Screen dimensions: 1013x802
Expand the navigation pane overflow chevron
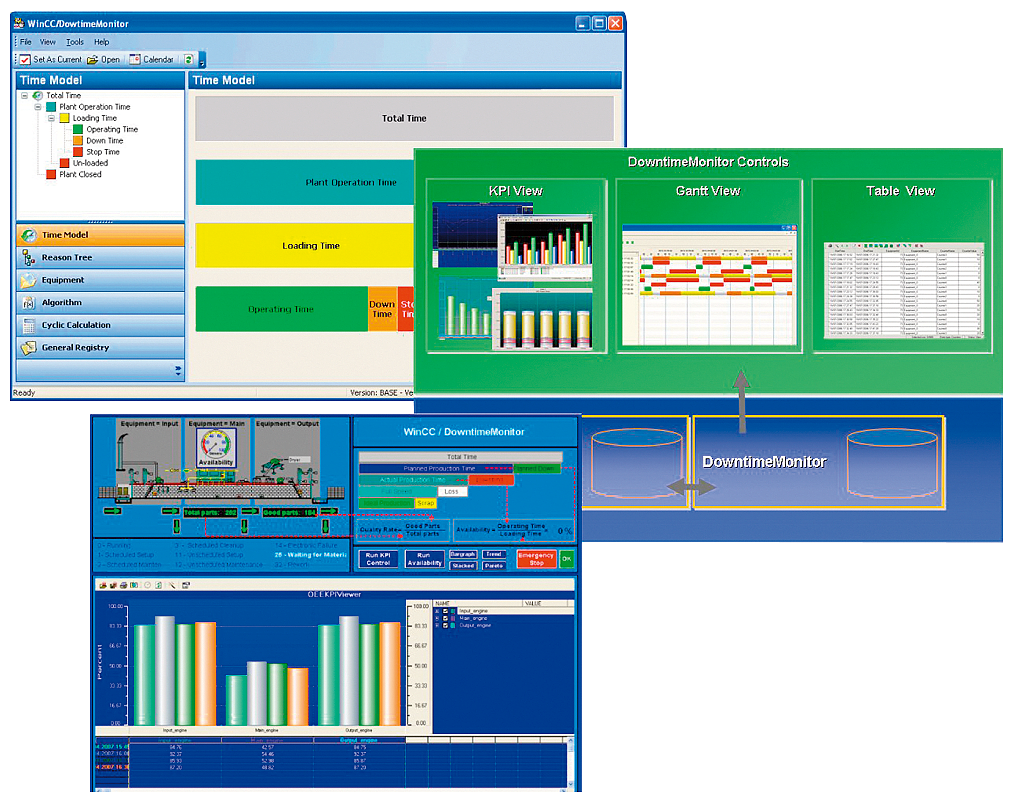click(x=178, y=370)
